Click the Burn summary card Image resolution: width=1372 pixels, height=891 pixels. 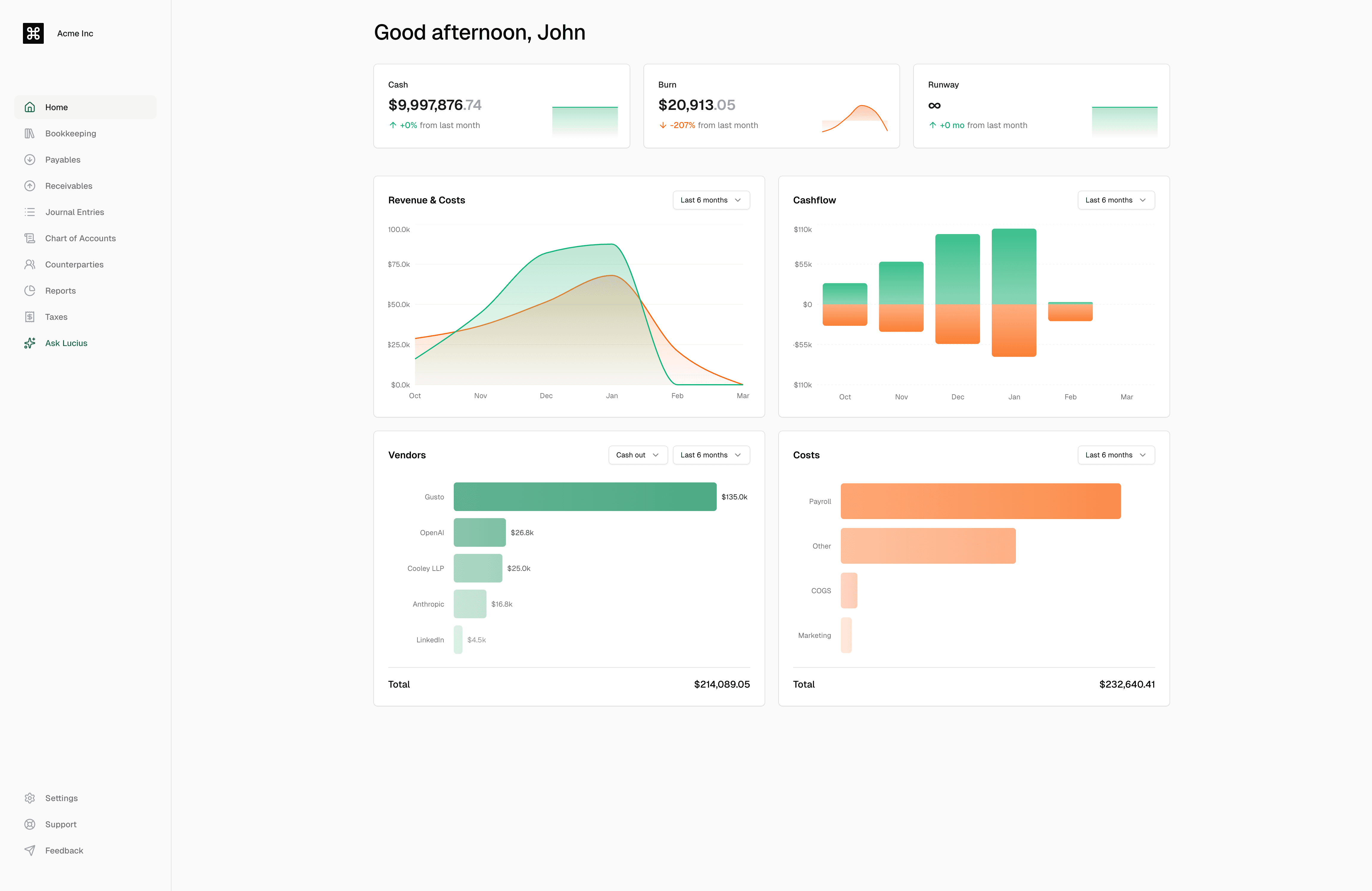(771, 106)
